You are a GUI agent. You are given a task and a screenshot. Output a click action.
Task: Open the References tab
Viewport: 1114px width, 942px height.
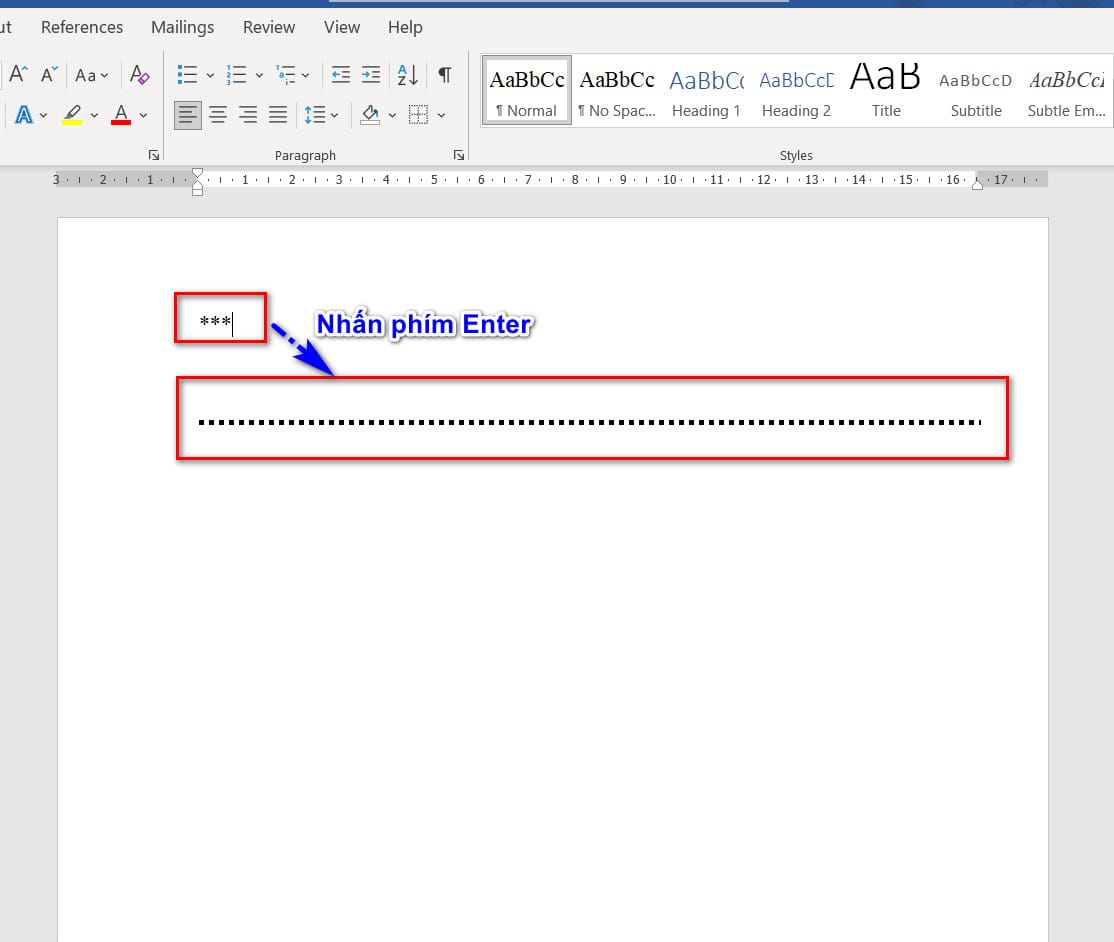pos(82,27)
